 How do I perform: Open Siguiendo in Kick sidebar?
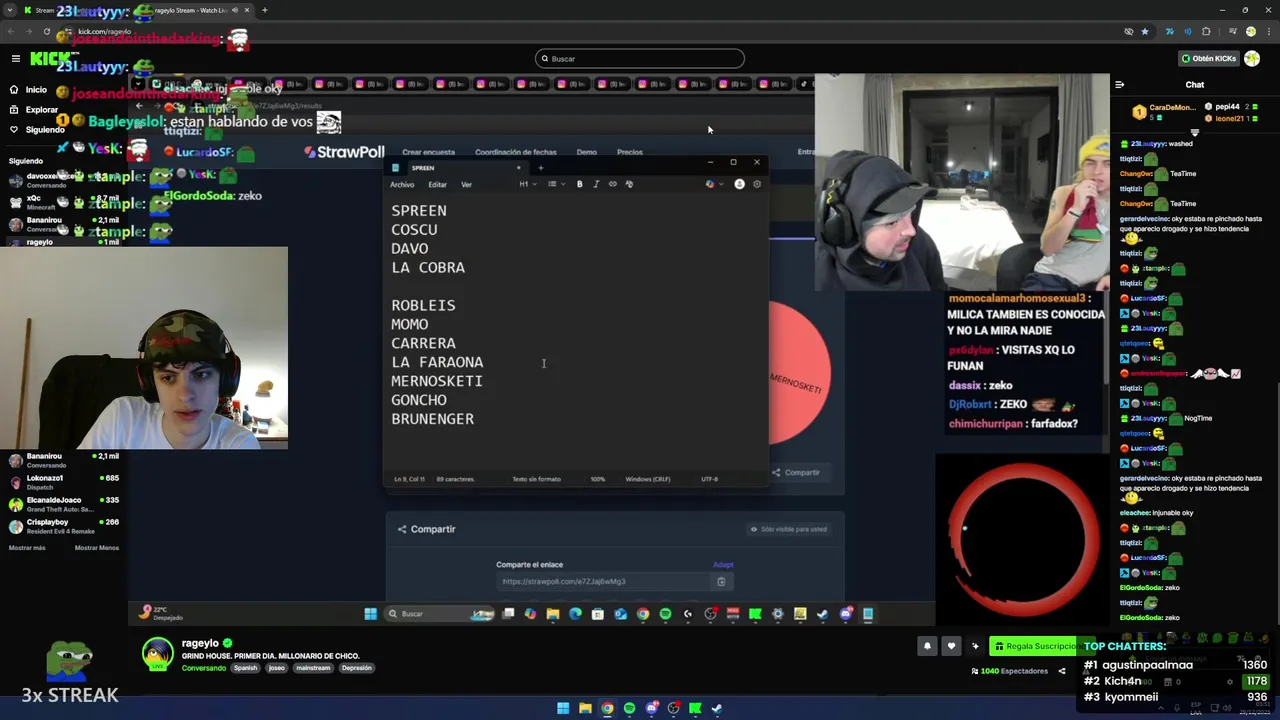point(36,130)
